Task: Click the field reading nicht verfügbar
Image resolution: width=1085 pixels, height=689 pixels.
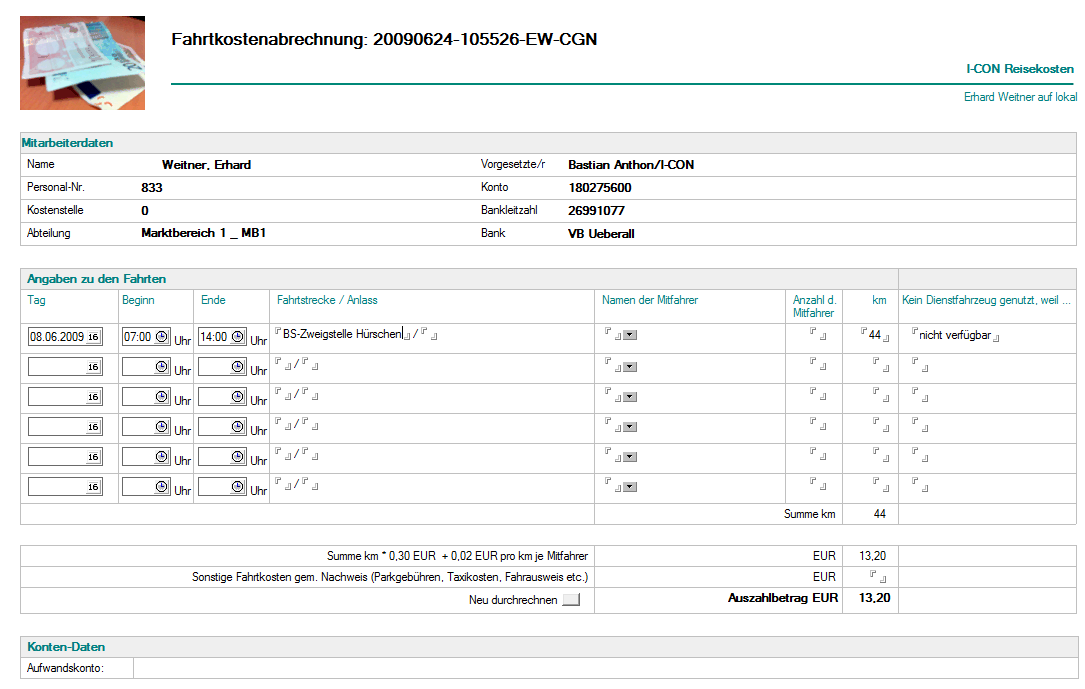Action: click(x=956, y=335)
